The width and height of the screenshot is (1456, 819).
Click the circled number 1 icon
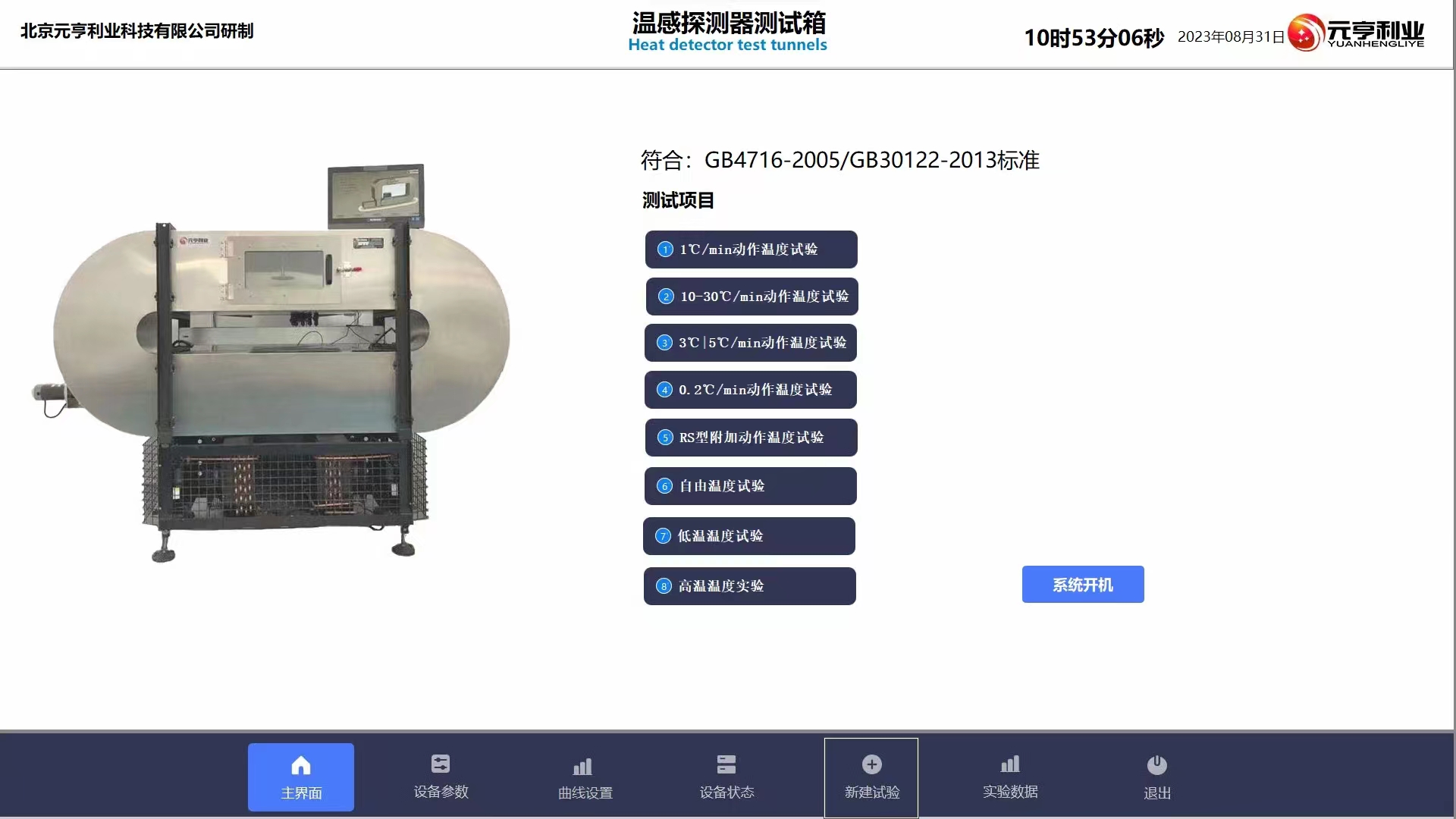[x=665, y=249]
